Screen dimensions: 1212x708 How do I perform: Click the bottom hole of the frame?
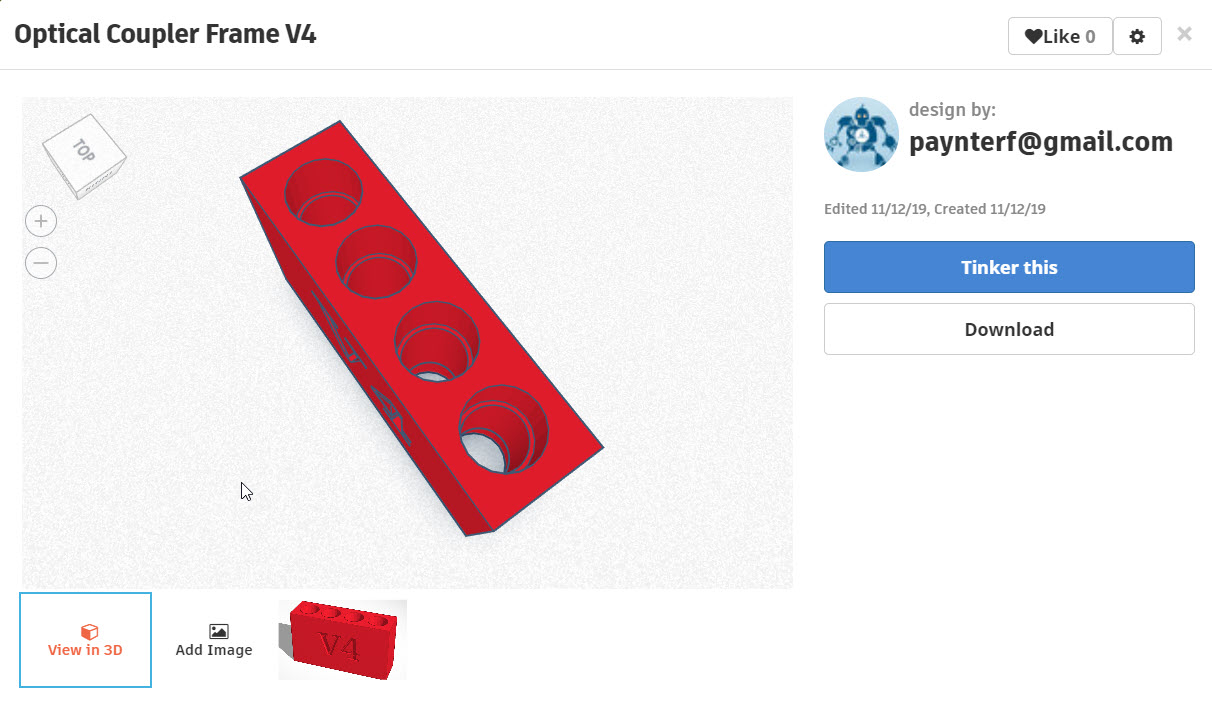(x=503, y=428)
